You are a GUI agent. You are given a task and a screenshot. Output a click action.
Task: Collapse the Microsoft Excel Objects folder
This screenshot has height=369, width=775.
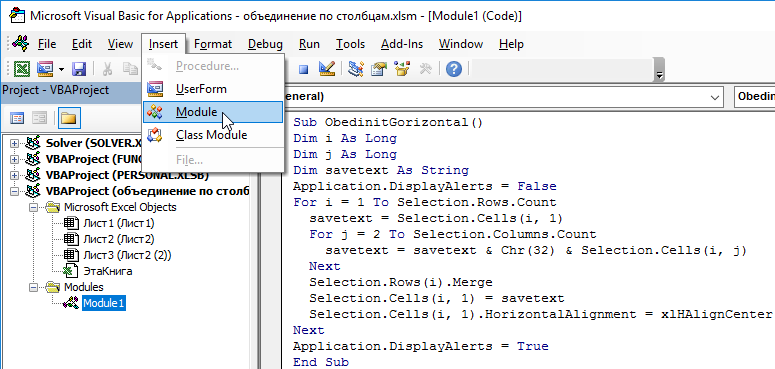pyautogui.click(x=33, y=207)
